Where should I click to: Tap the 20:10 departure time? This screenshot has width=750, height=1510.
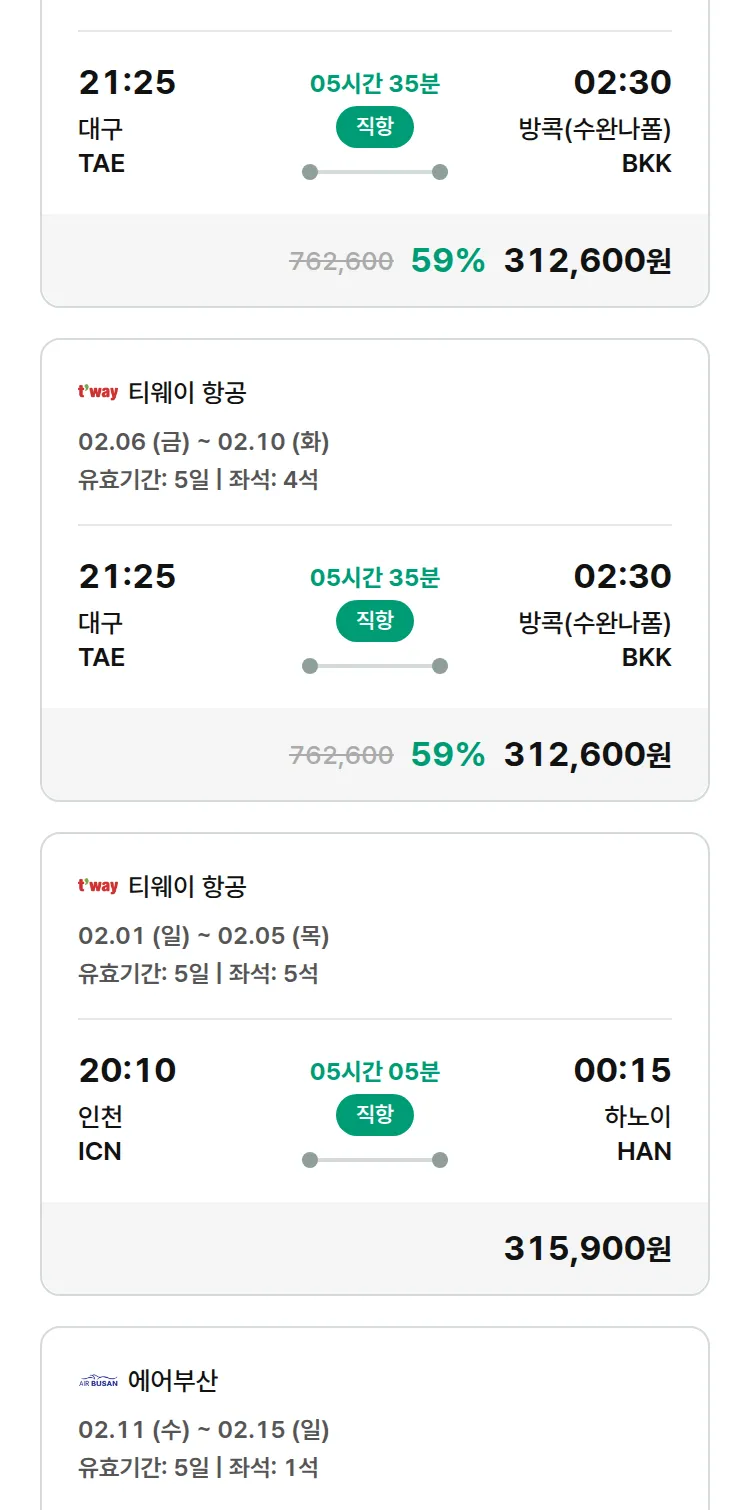point(127,1070)
